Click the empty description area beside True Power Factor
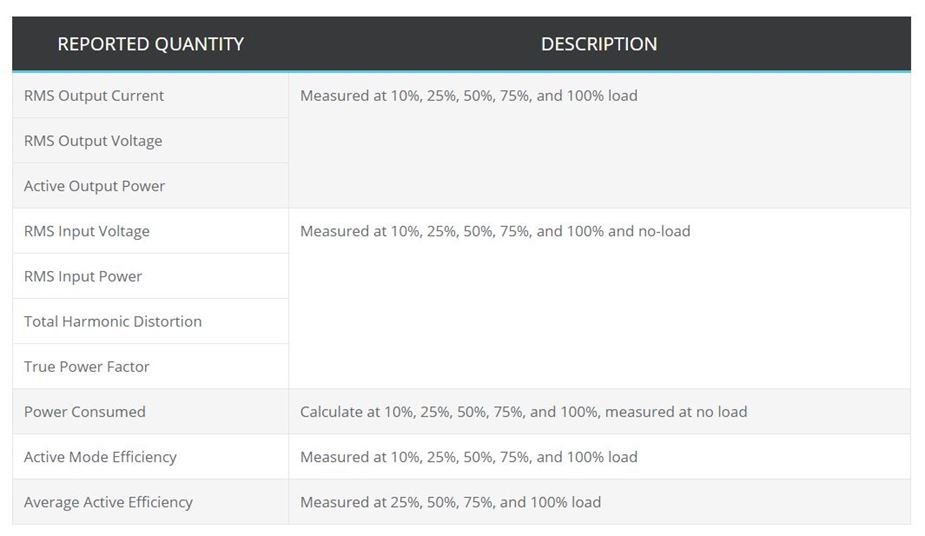This screenshot has width=925, height=536. coord(599,366)
